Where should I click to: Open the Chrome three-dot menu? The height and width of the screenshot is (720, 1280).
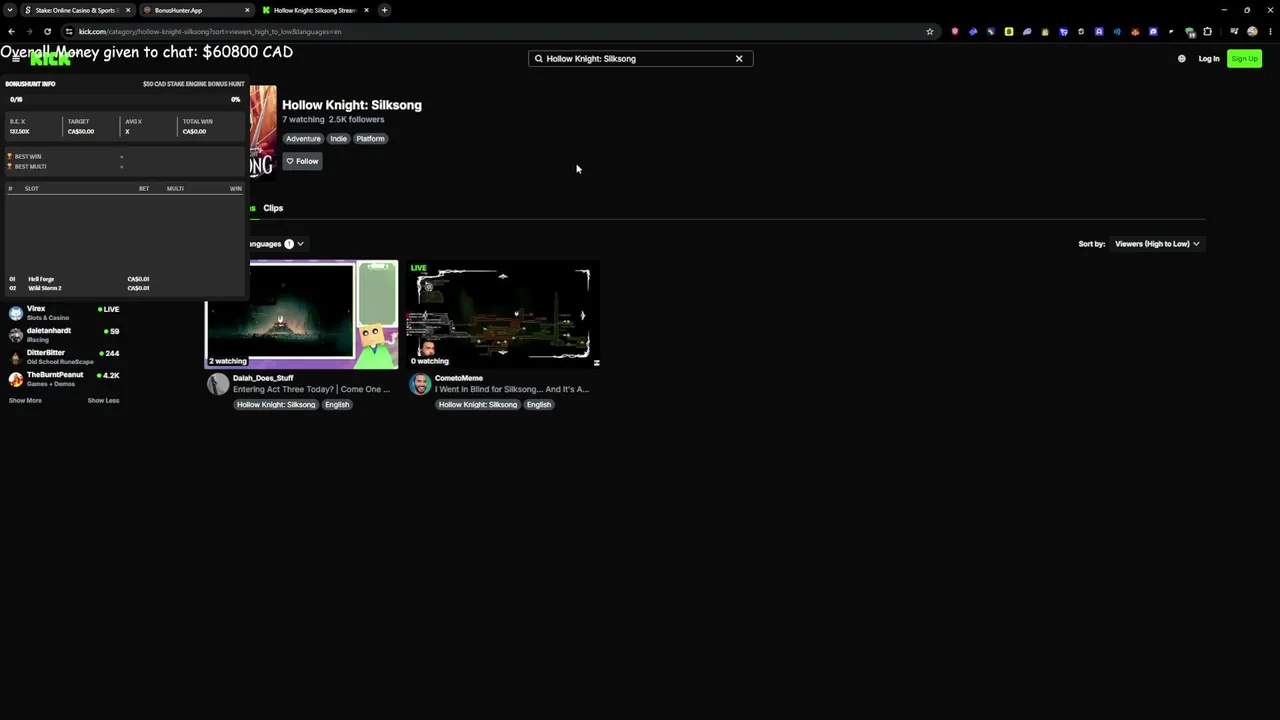coord(1269,31)
